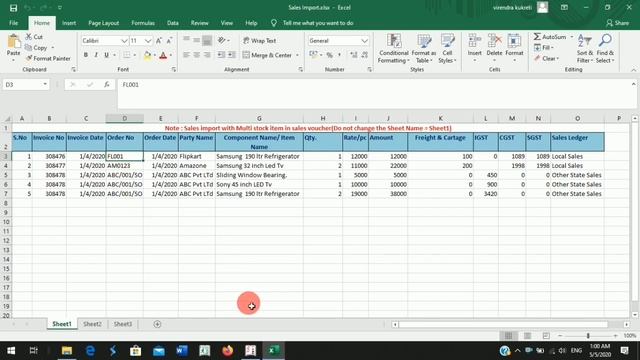Click the Windows Start button

click(11, 350)
